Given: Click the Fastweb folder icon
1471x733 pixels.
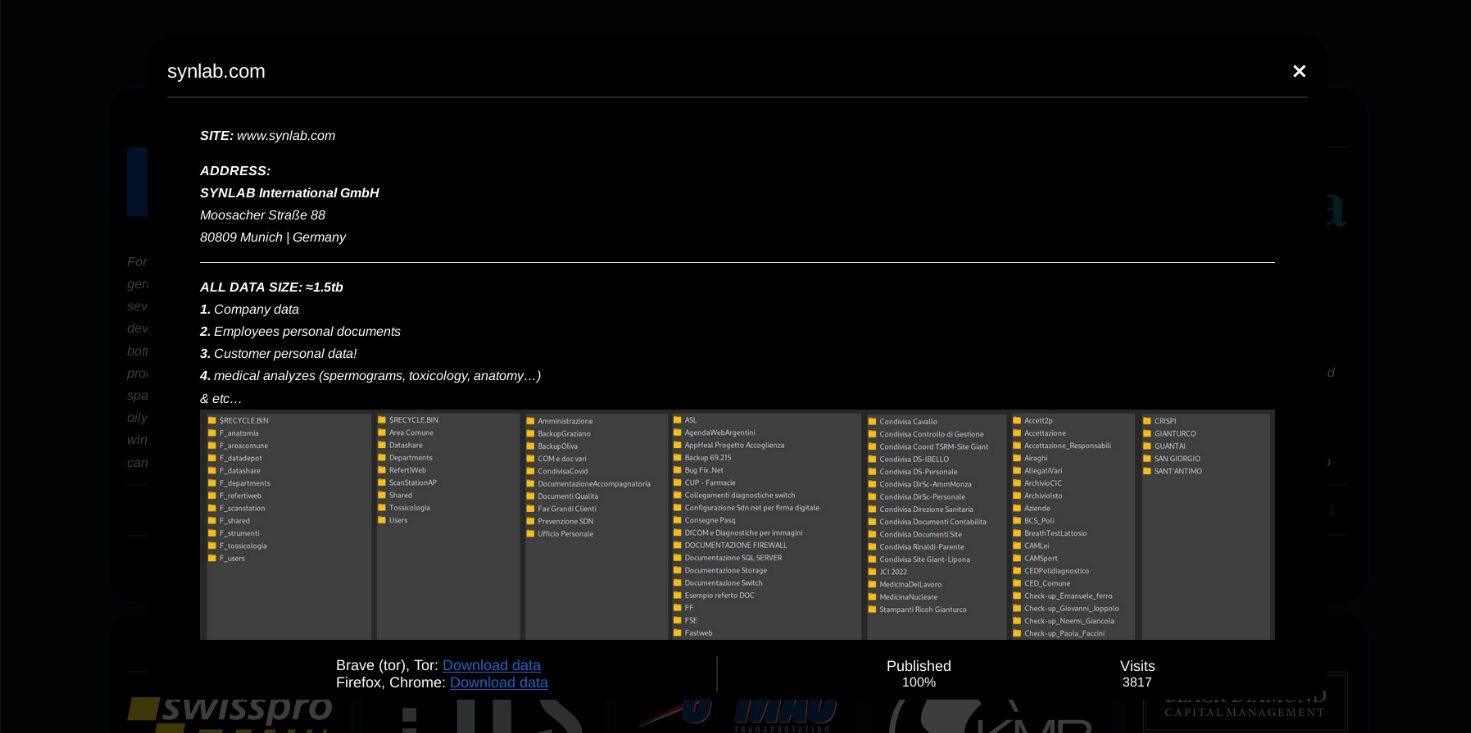Looking at the screenshot, I should 677,633.
